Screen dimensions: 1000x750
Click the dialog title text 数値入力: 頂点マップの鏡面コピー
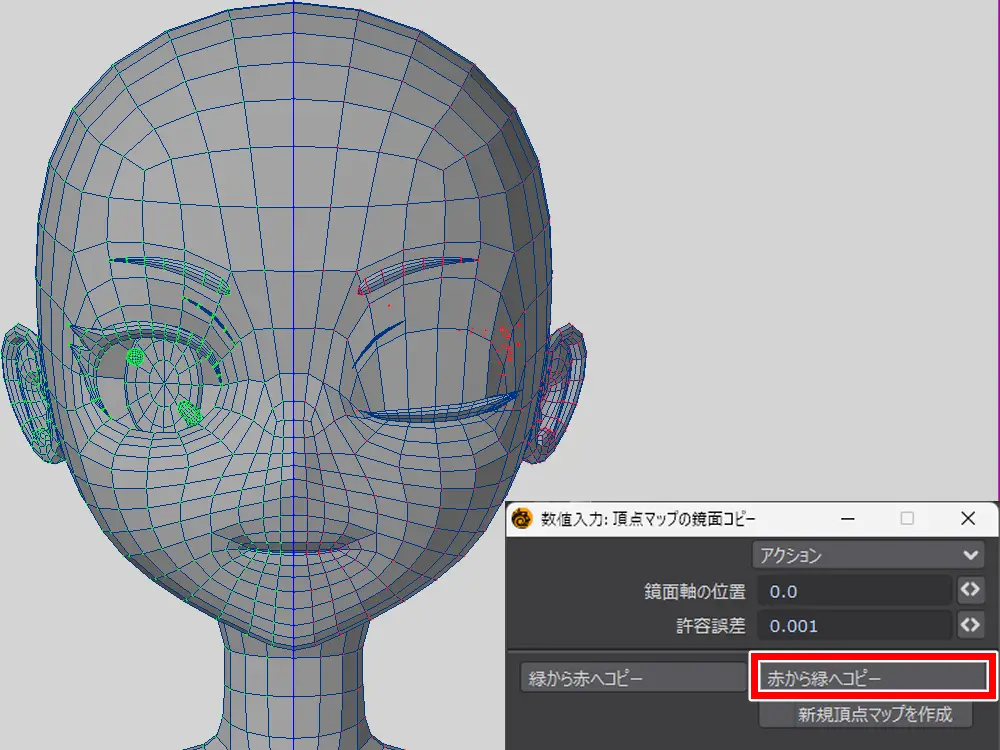(x=649, y=519)
